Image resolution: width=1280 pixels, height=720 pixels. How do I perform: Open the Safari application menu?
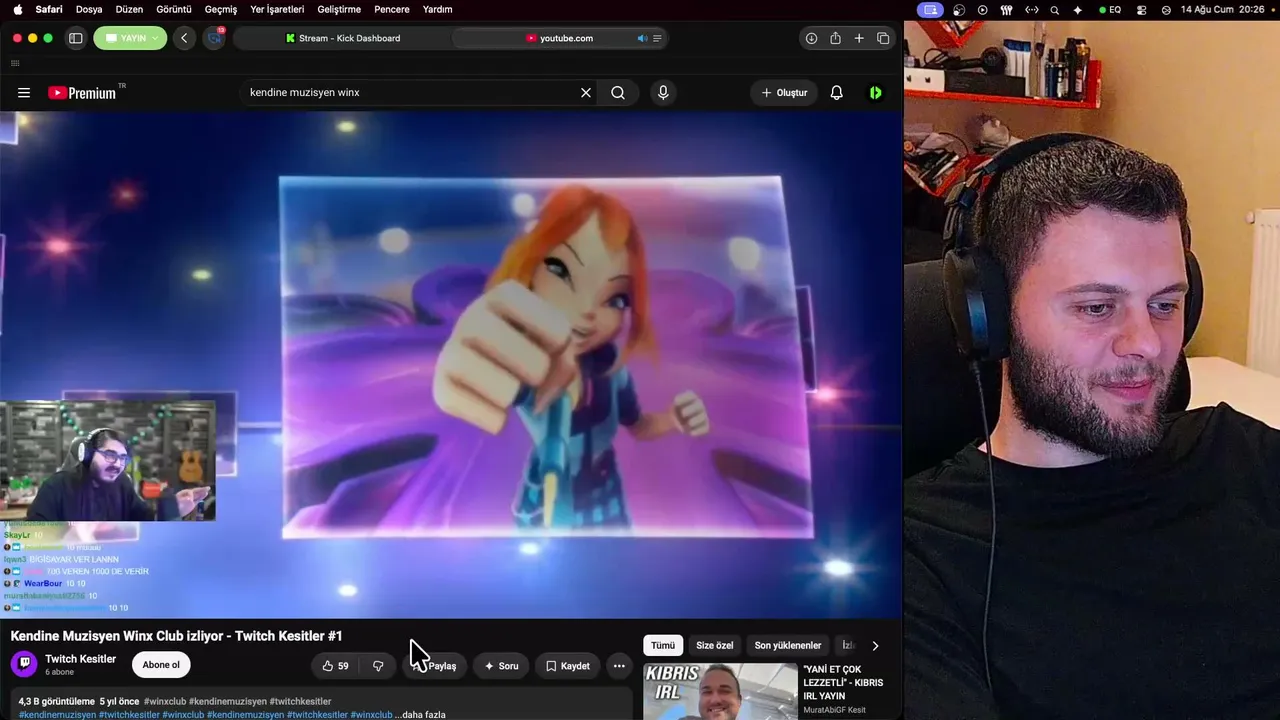[49, 9]
